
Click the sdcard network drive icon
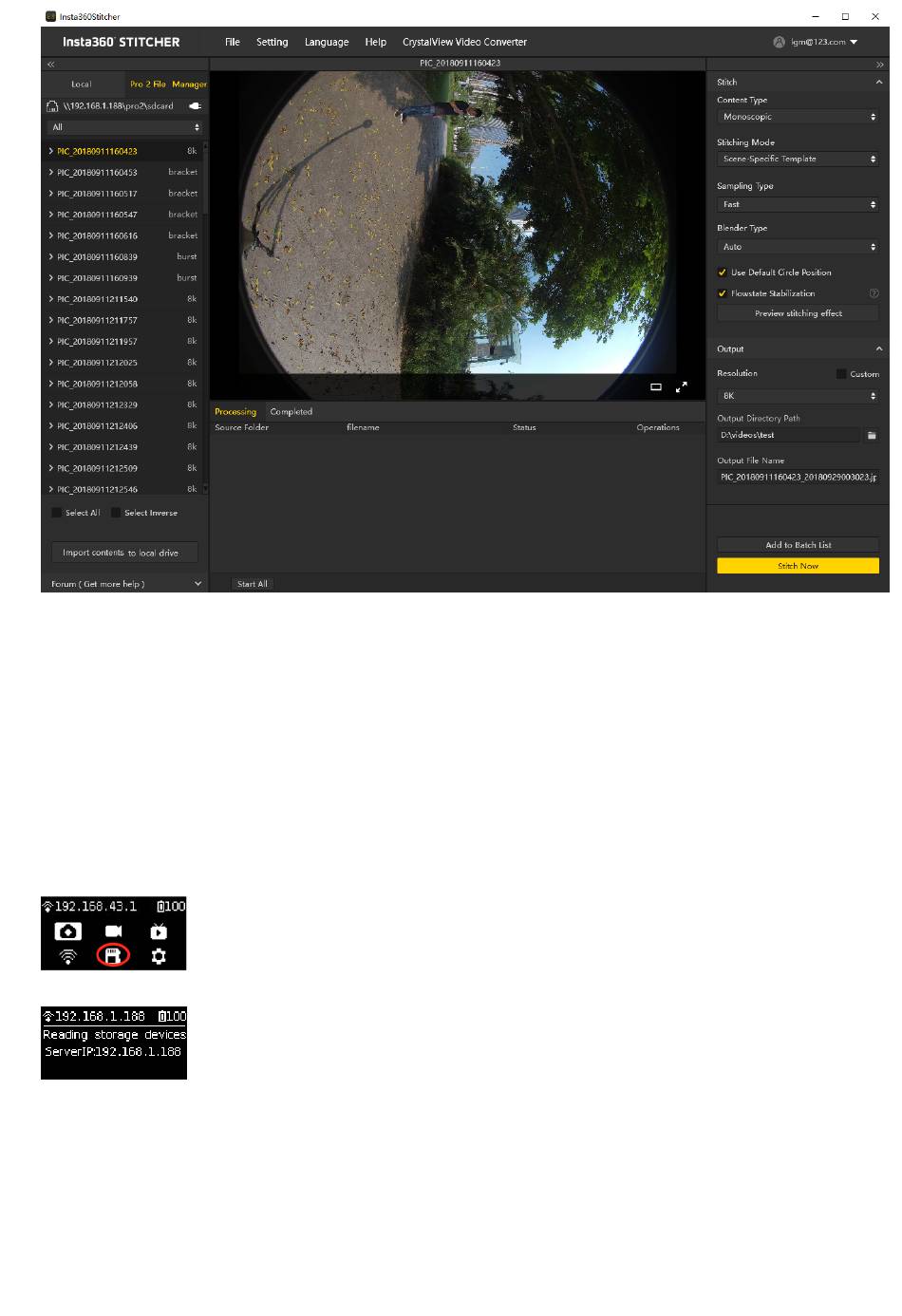pos(53,106)
